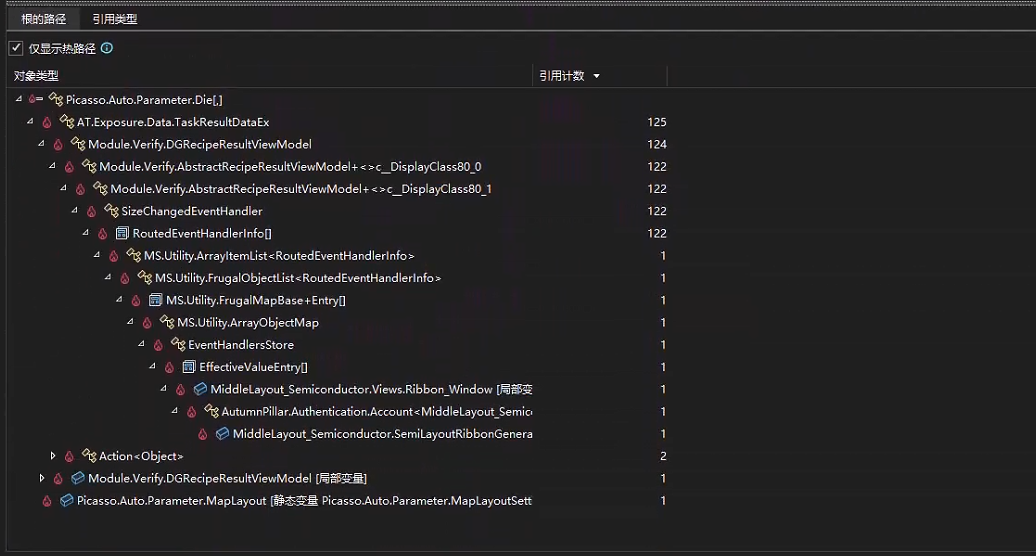Expand Module.Verify.DGRecipeResultViewModel [局部变量] node
1036x556 pixels.
click(x=42, y=478)
